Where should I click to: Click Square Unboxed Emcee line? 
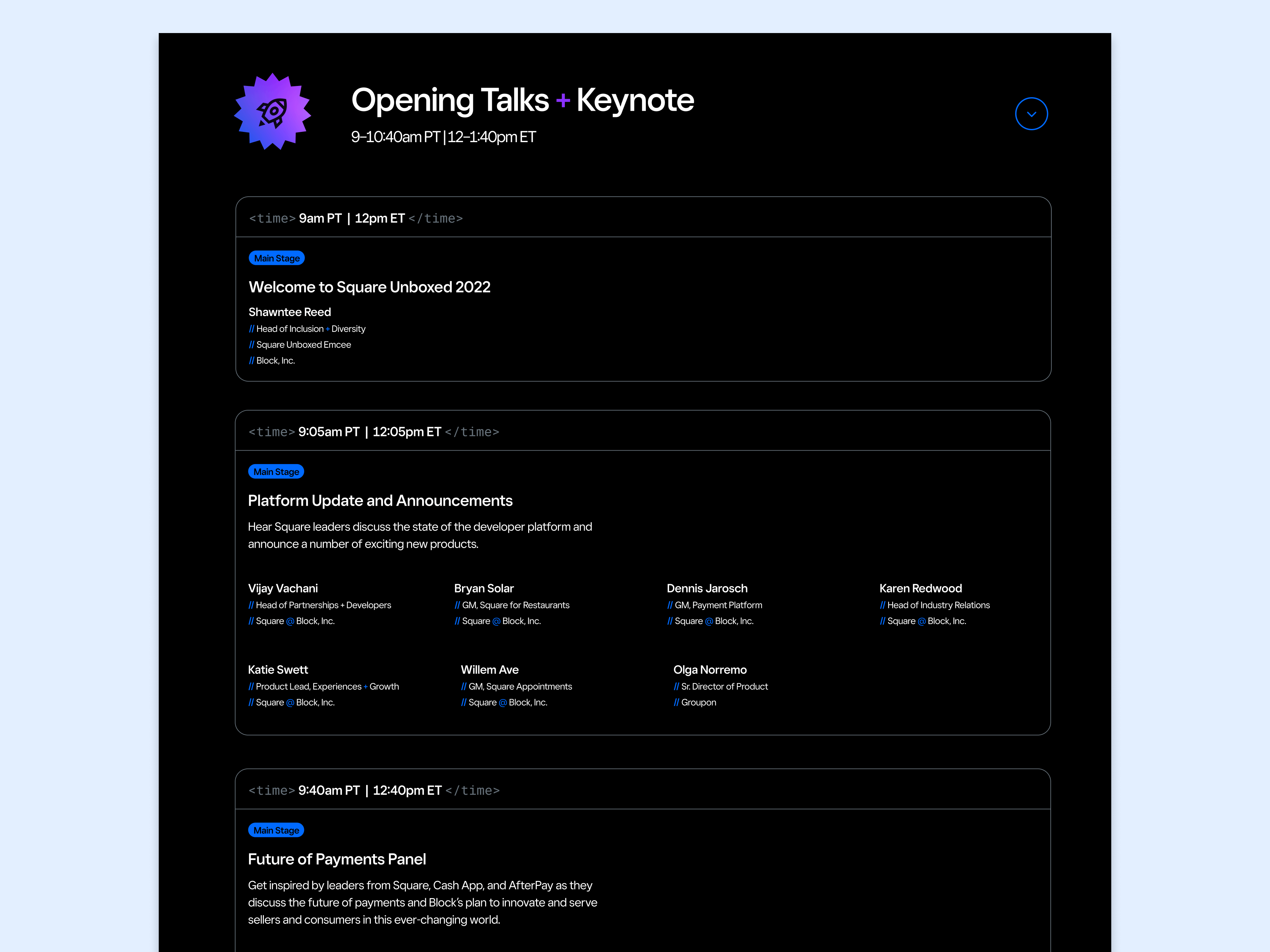pyautogui.click(x=300, y=345)
